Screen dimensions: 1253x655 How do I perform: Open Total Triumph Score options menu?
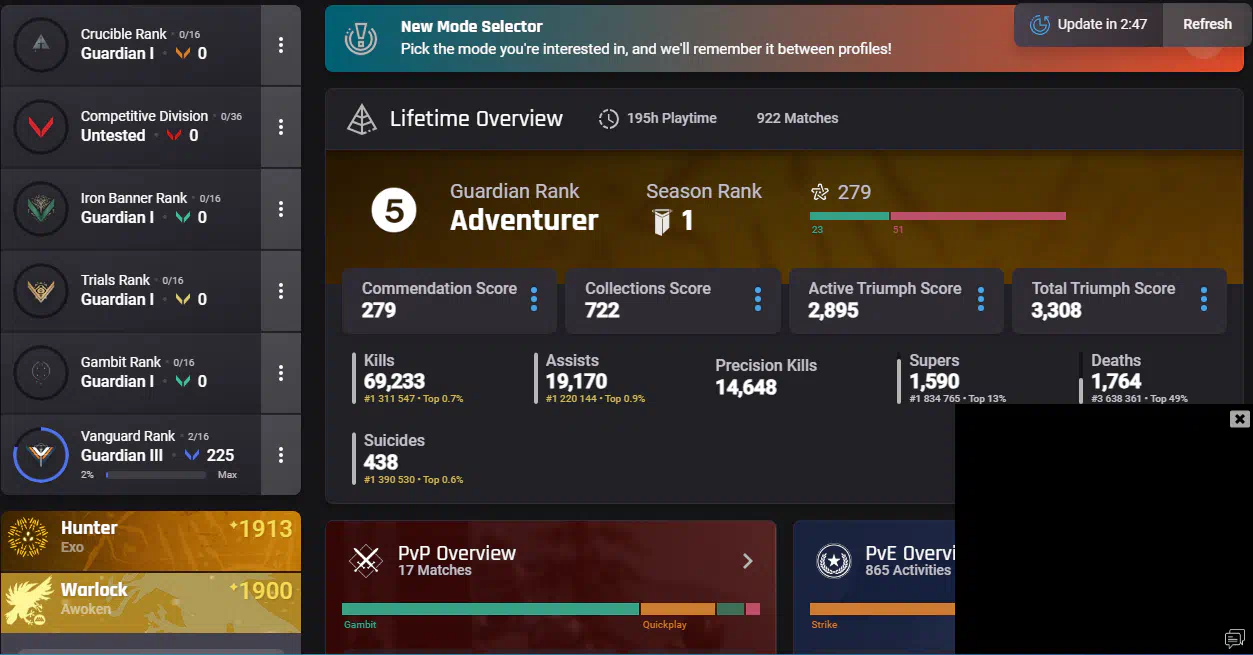pyautogui.click(x=1204, y=299)
